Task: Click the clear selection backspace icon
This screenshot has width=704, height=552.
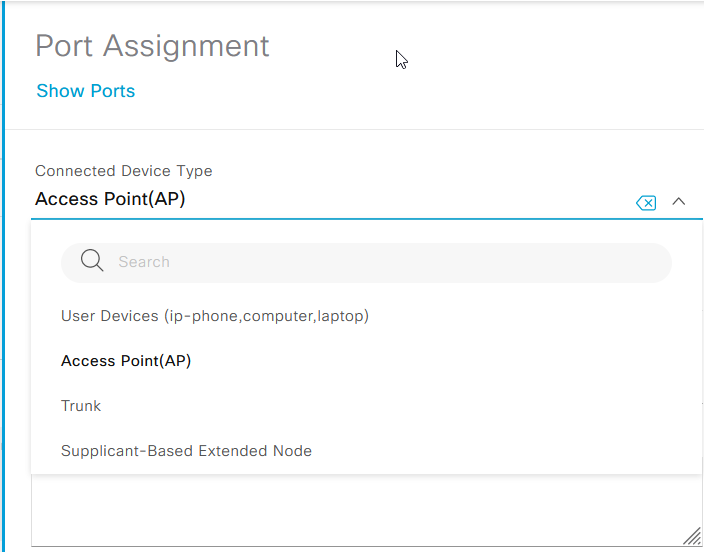Action: pos(646,203)
